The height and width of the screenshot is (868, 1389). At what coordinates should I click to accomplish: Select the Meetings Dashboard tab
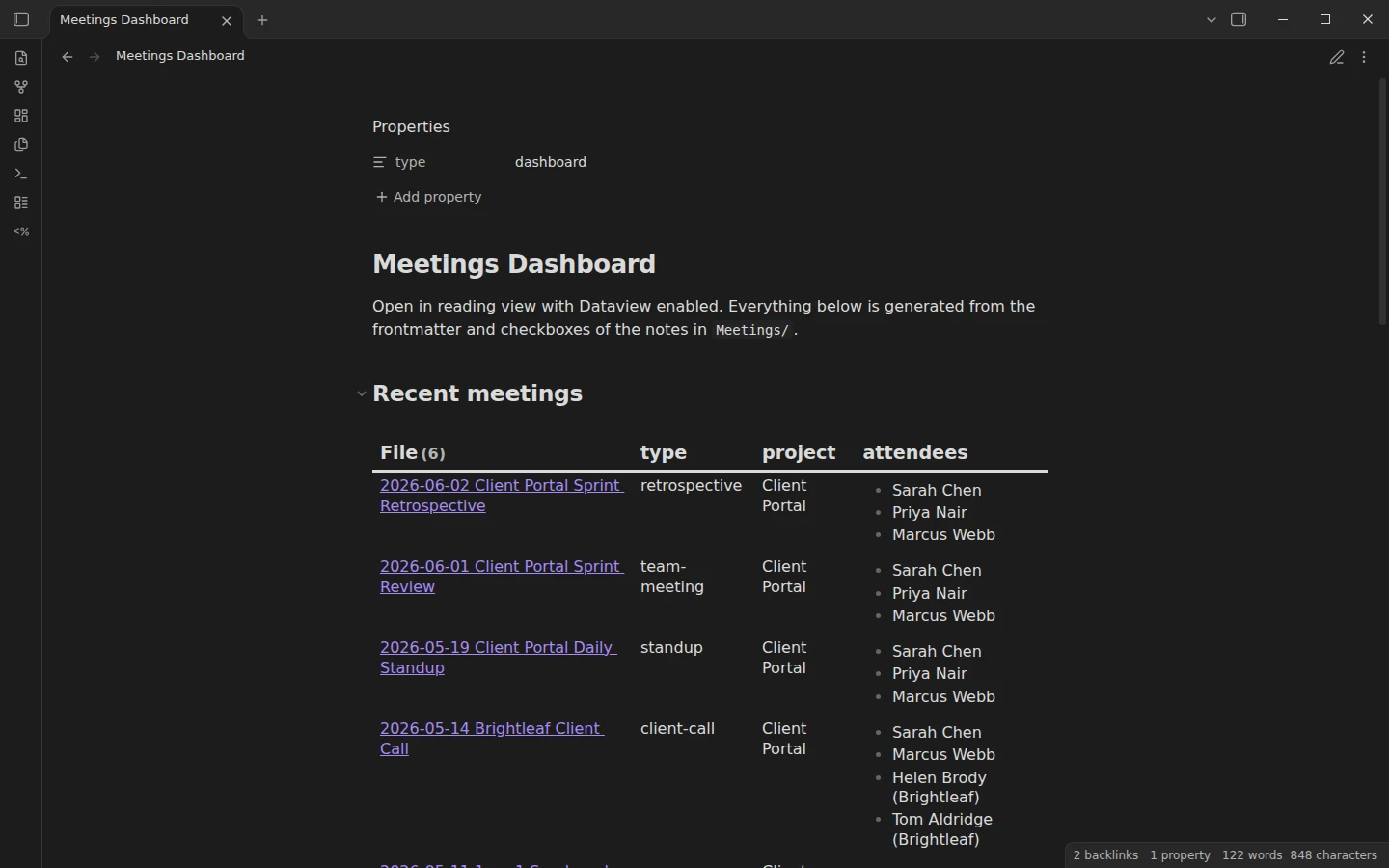point(146,20)
